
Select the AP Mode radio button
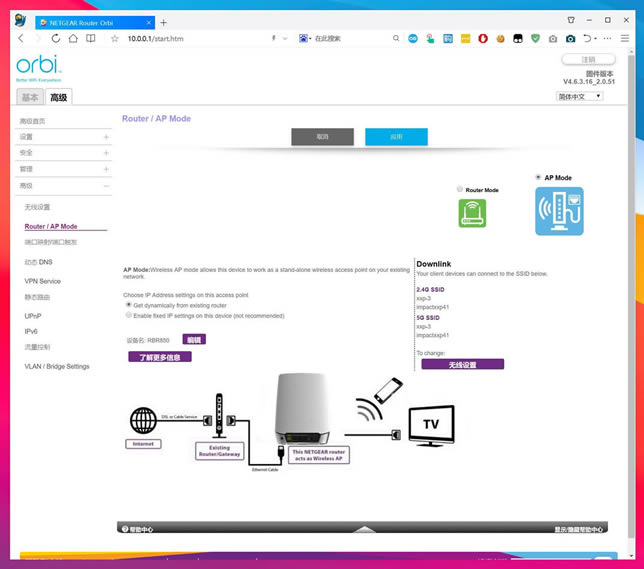click(x=538, y=177)
